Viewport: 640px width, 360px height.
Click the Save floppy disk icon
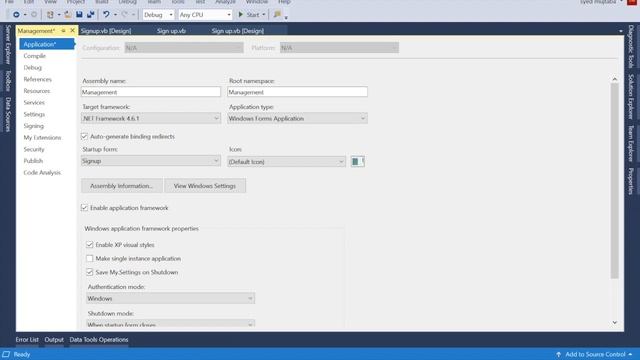79,15
